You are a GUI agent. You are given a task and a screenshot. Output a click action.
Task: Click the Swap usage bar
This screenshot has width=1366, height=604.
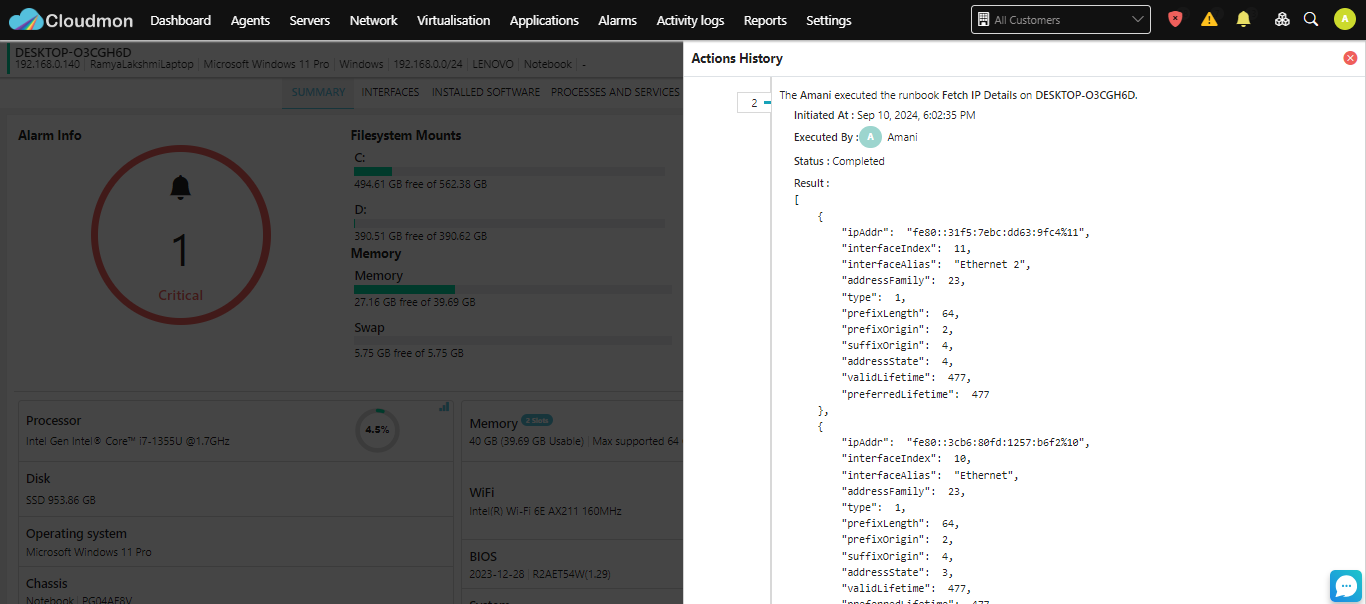pos(513,341)
